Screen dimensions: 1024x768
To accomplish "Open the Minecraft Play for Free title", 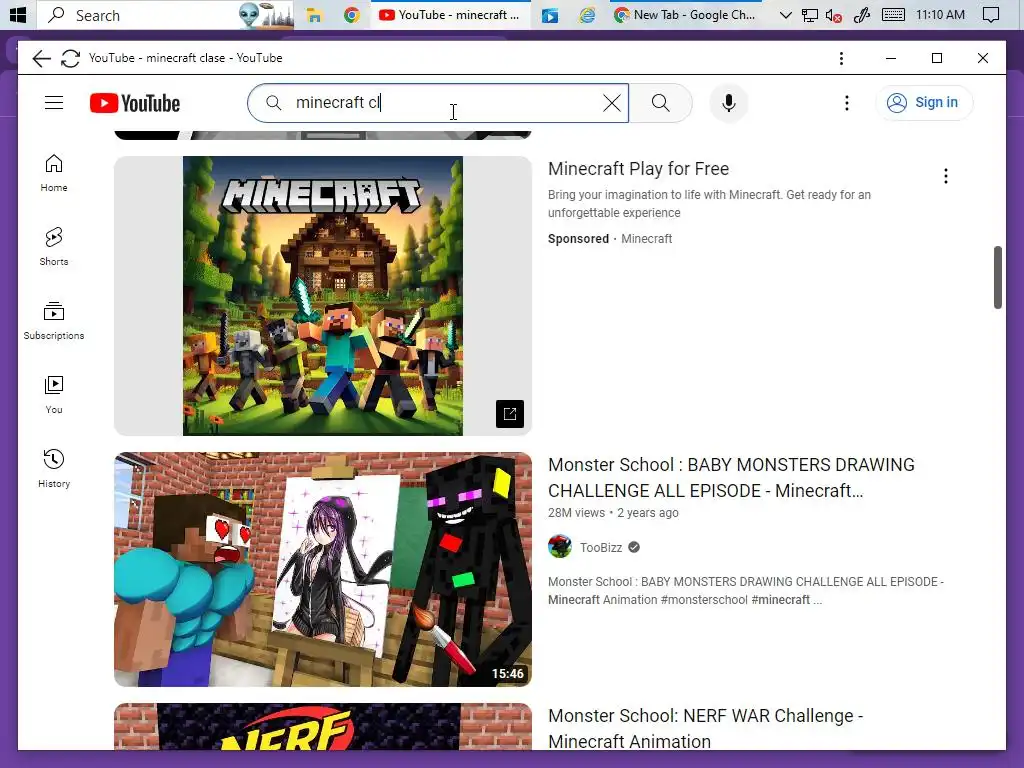I will pyautogui.click(x=638, y=168).
